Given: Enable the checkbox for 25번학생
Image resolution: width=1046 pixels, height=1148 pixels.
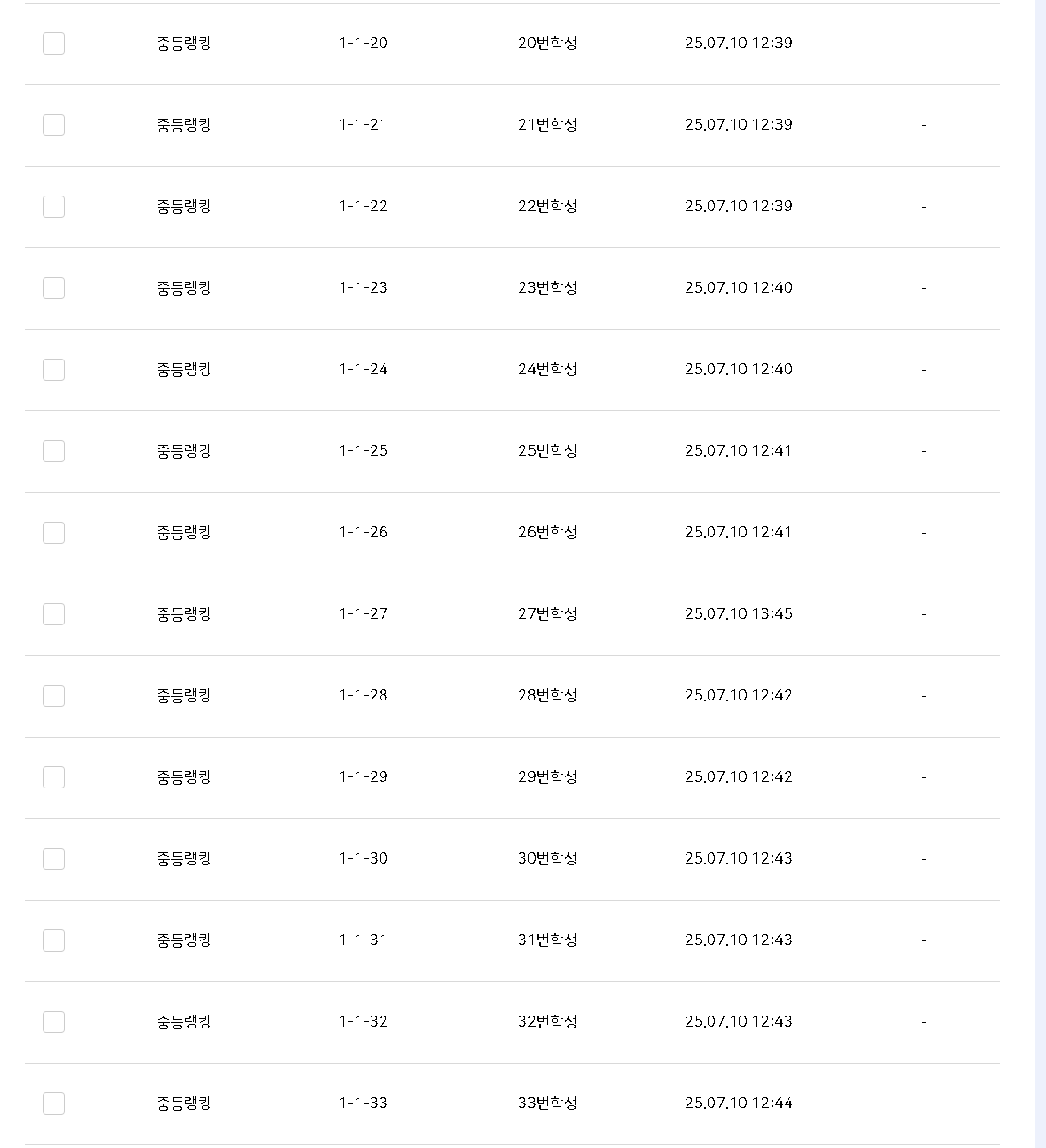Looking at the screenshot, I should point(54,451).
